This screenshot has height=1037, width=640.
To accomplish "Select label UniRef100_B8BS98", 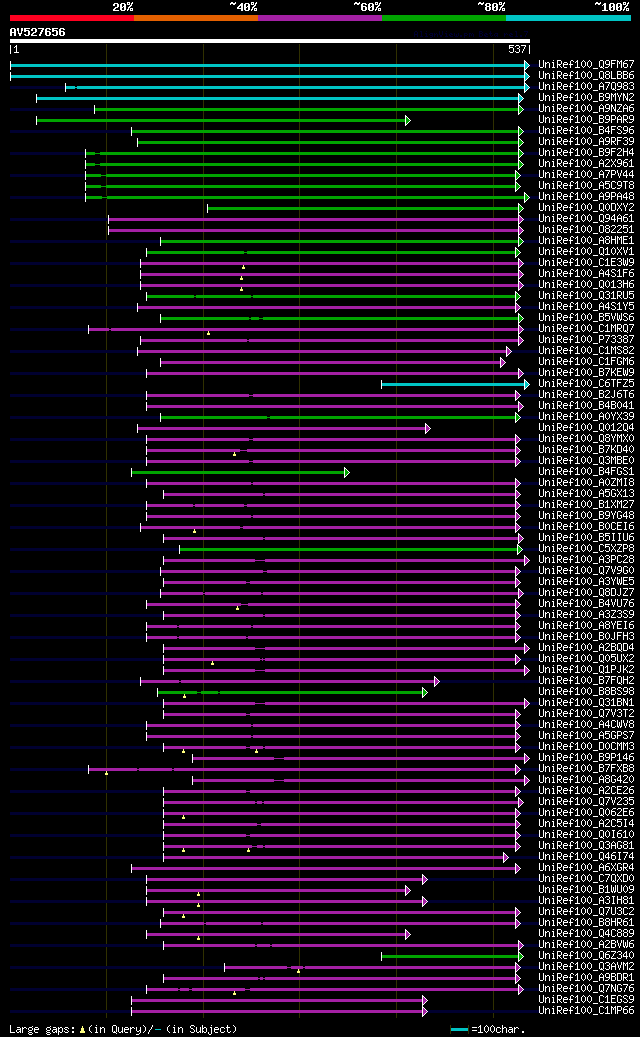I will click(586, 692).
